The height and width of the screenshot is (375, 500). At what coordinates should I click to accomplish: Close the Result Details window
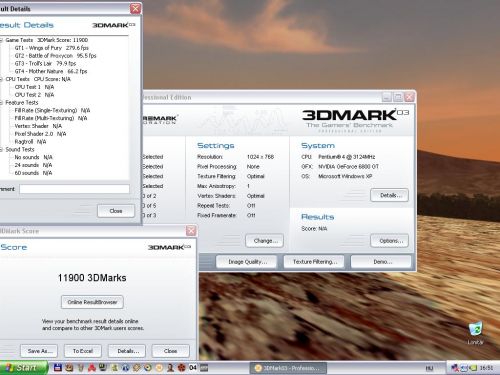tap(135, 8)
